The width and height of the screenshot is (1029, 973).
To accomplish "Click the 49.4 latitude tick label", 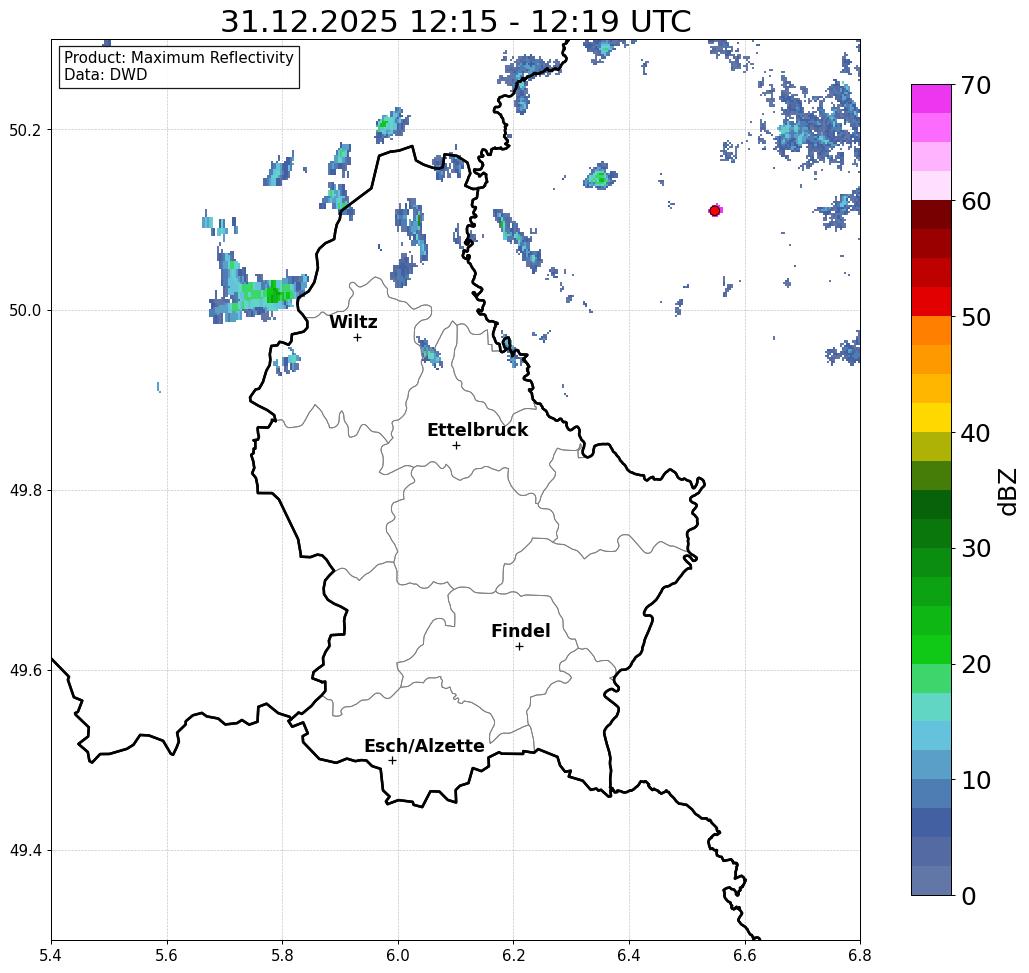I will pos(25,850).
